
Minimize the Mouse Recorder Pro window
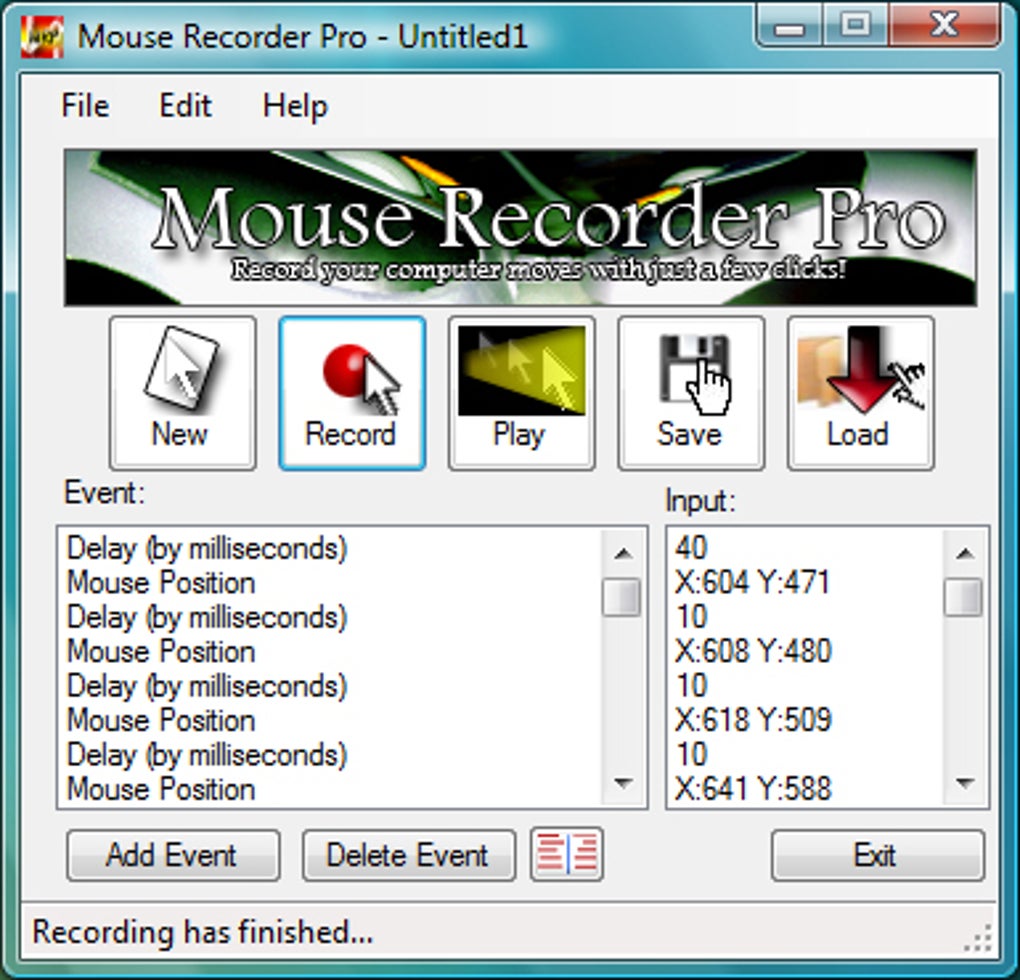[x=790, y=26]
